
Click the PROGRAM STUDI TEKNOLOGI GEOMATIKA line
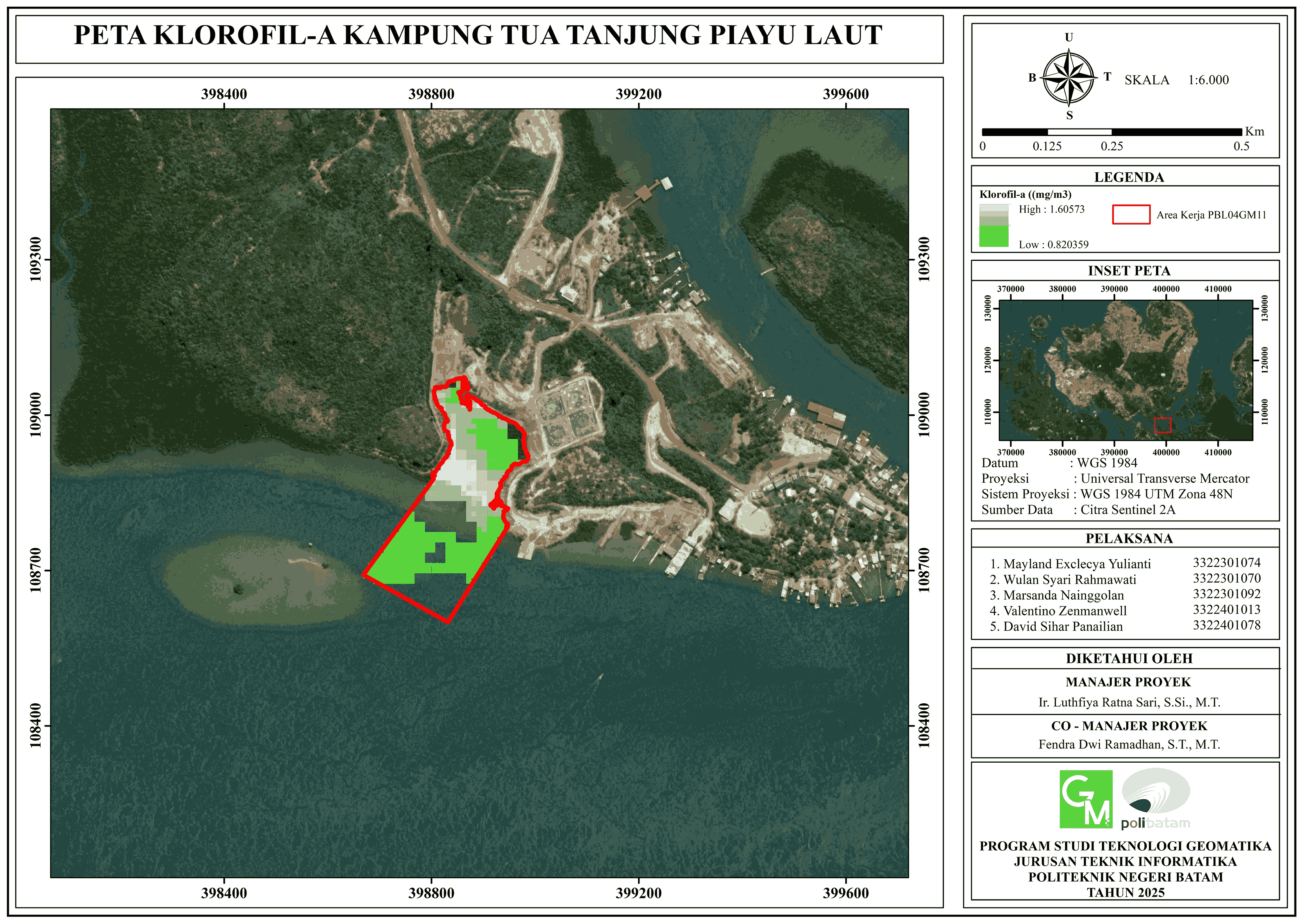(1126, 847)
